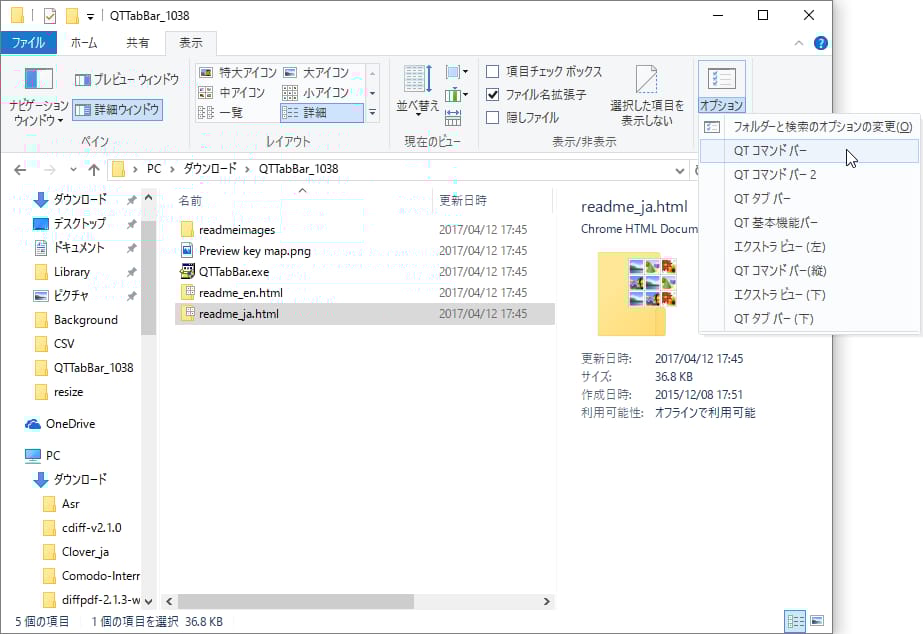Screen dimensions: 923x634
Task: Click the back navigation arrow
Action: click(21, 170)
